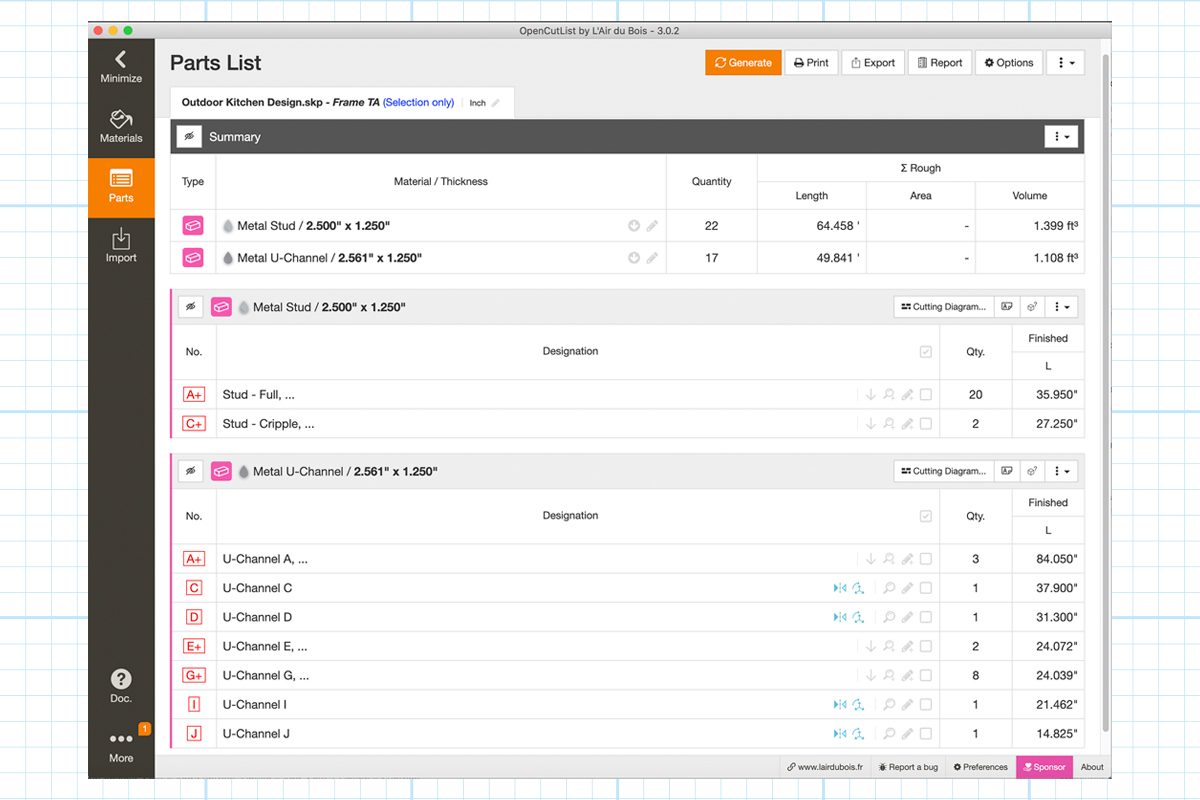
Task: Click the pencil icon next to Inch unit
Action: tap(496, 103)
